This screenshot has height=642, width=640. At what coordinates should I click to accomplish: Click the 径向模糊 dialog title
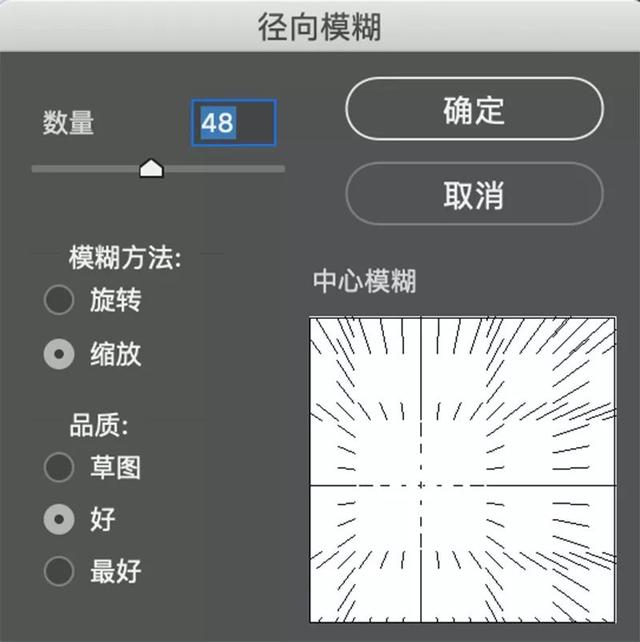point(320,27)
